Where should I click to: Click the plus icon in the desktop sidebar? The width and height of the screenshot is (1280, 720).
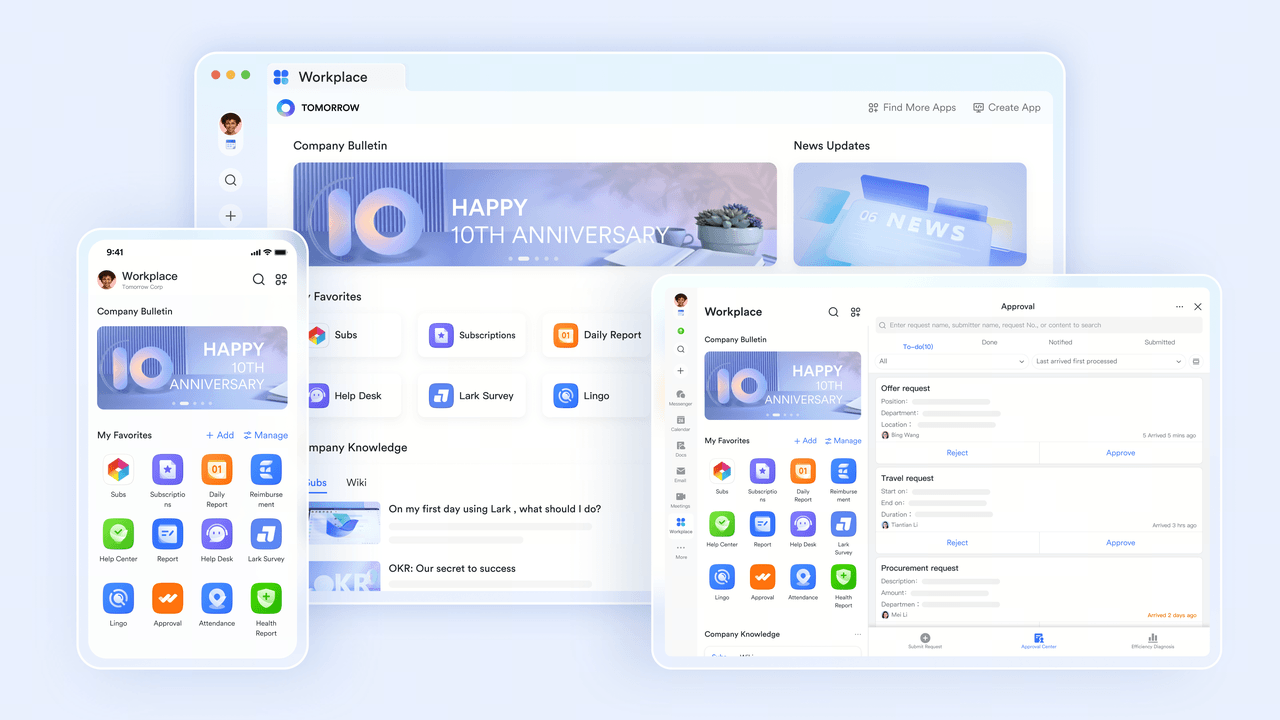(231, 216)
